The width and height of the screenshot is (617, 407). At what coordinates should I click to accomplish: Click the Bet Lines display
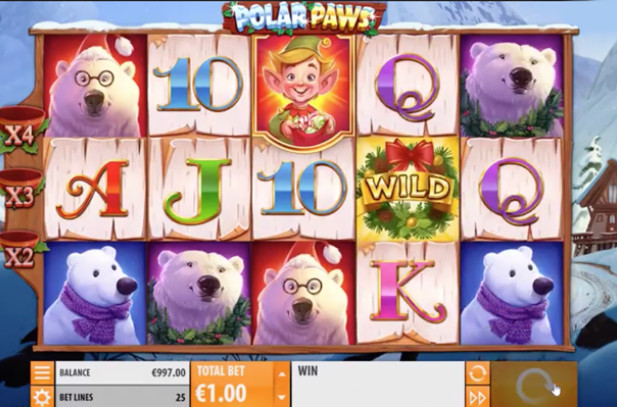click(x=122, y=397)
